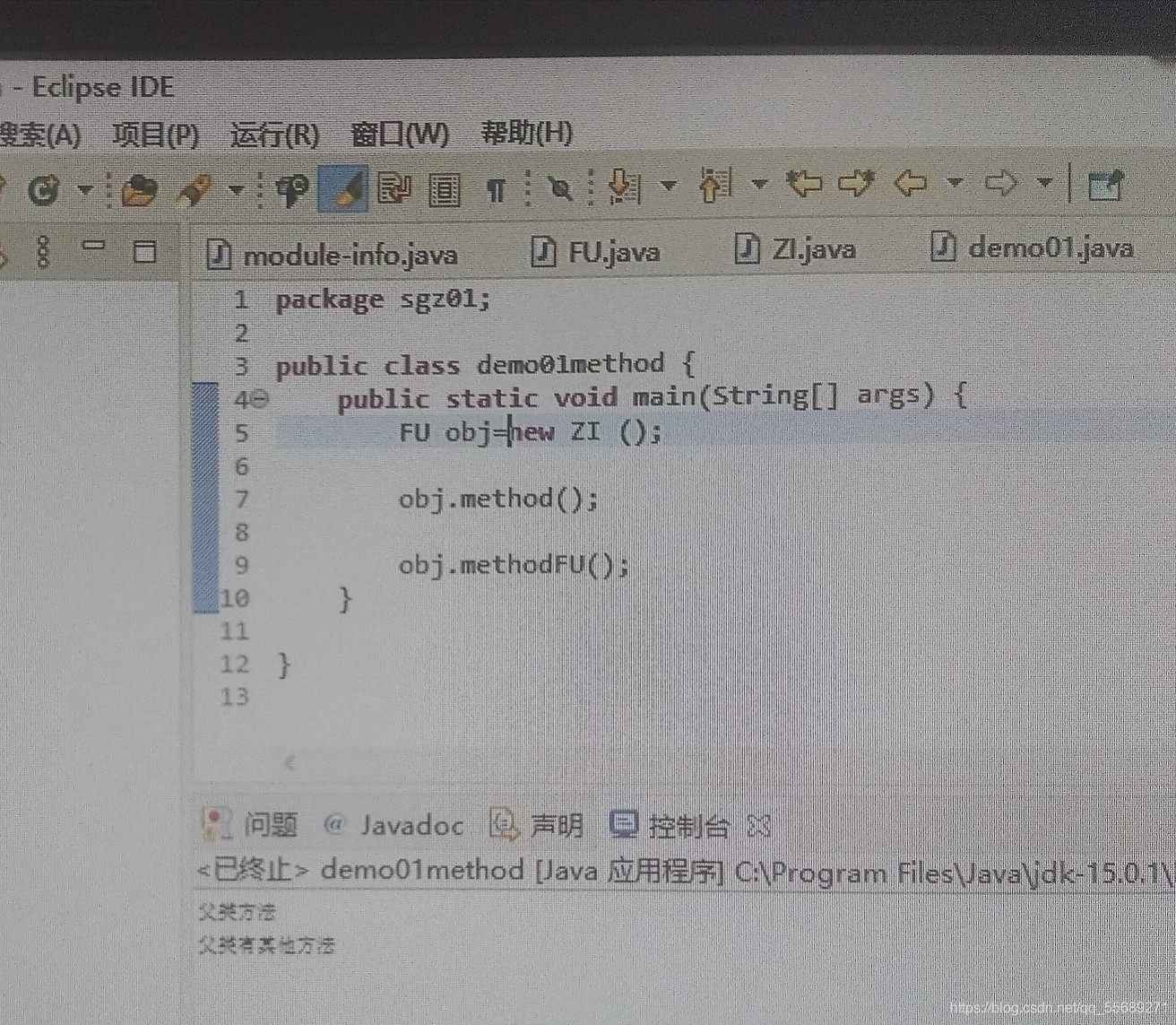Click the ZI.java tab file icon
This screenshot has width=1176, height=1025.
coord(747,249)
